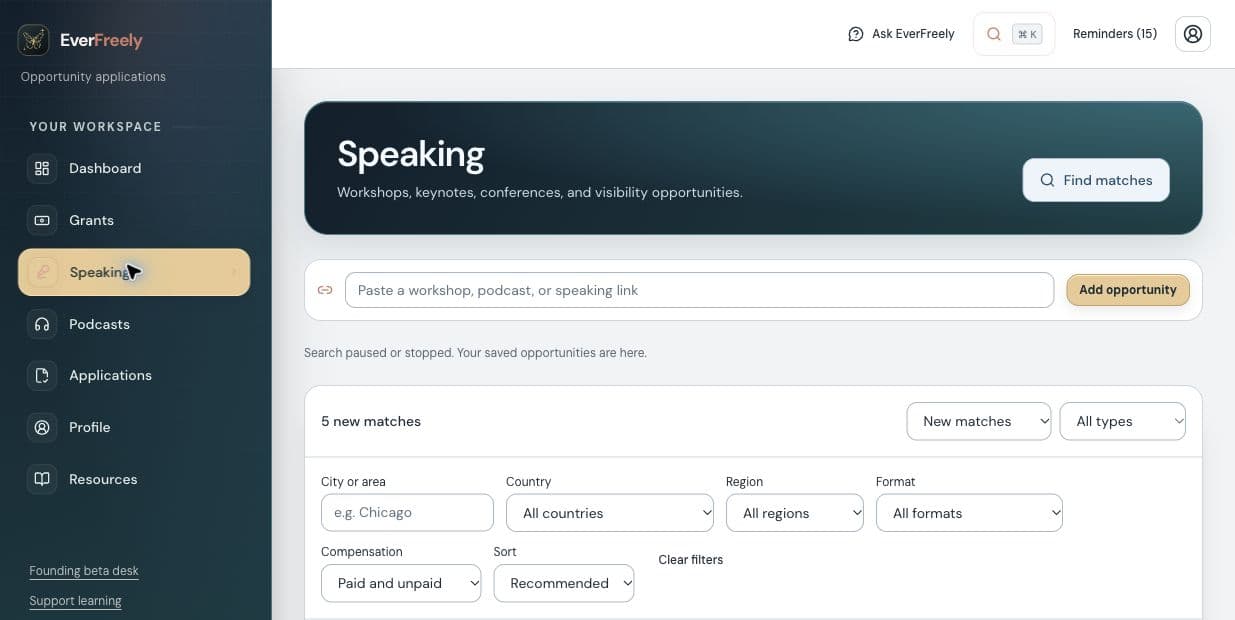Click the '5 new matches' text
This screenshot has height=620, width=1235.
(x=371, y=421)
